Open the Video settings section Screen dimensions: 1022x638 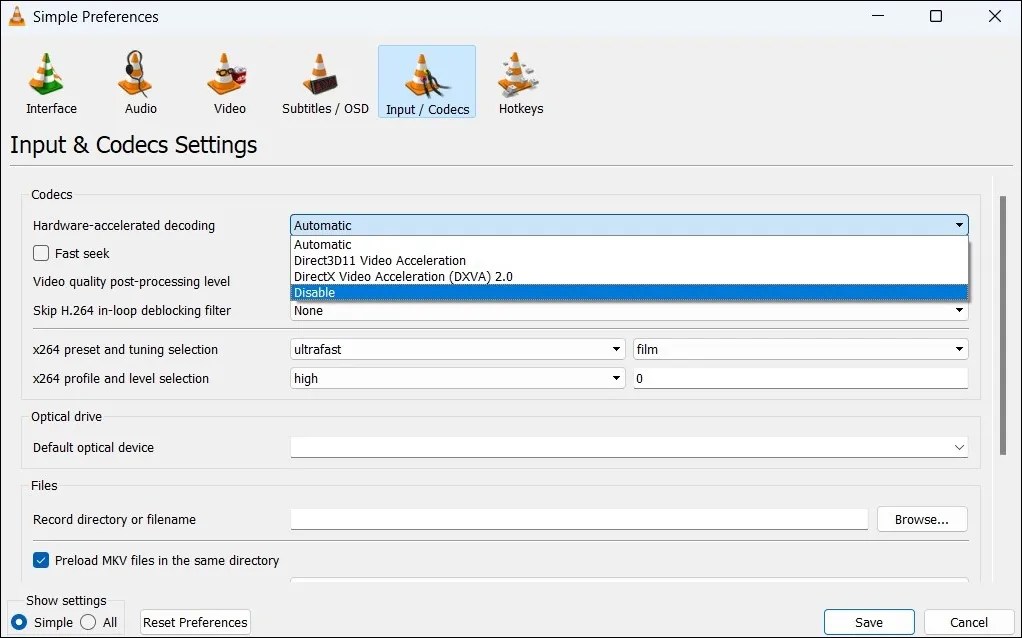[227, 81]
